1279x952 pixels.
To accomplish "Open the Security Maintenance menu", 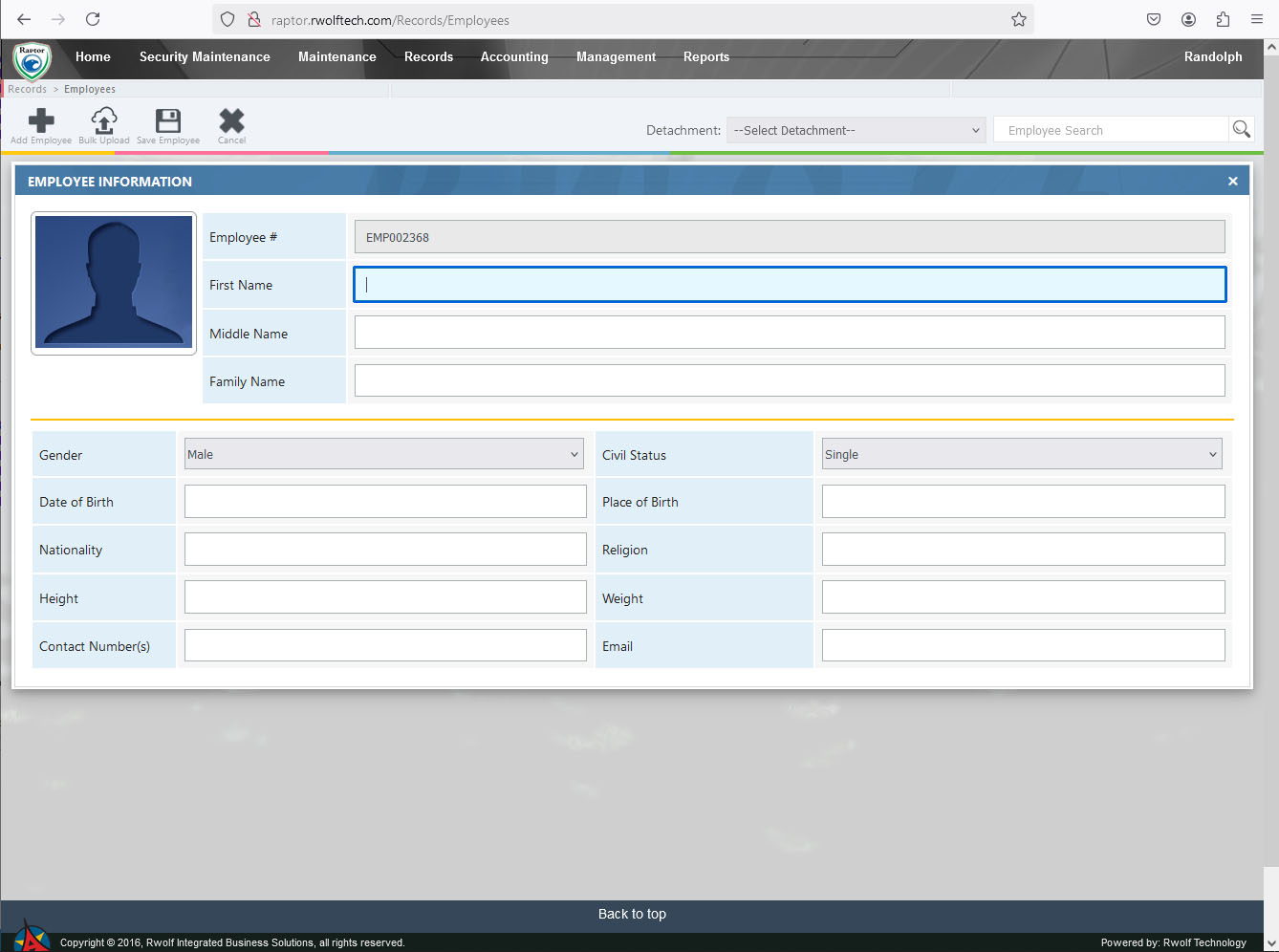I will click(x=205, y=57).
